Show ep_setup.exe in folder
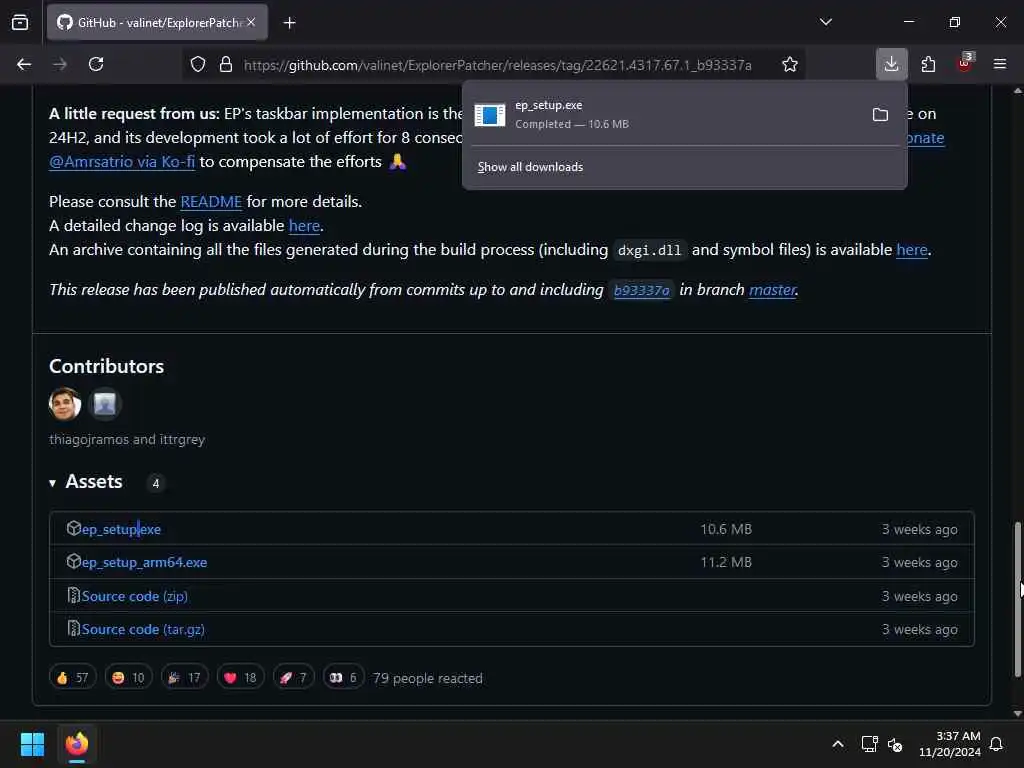 click(x=880, y=115)
